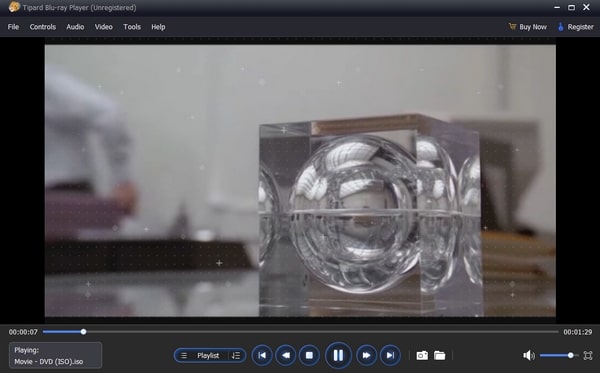
Task: Open the Tools menu
Action: (x=132, y=27)
